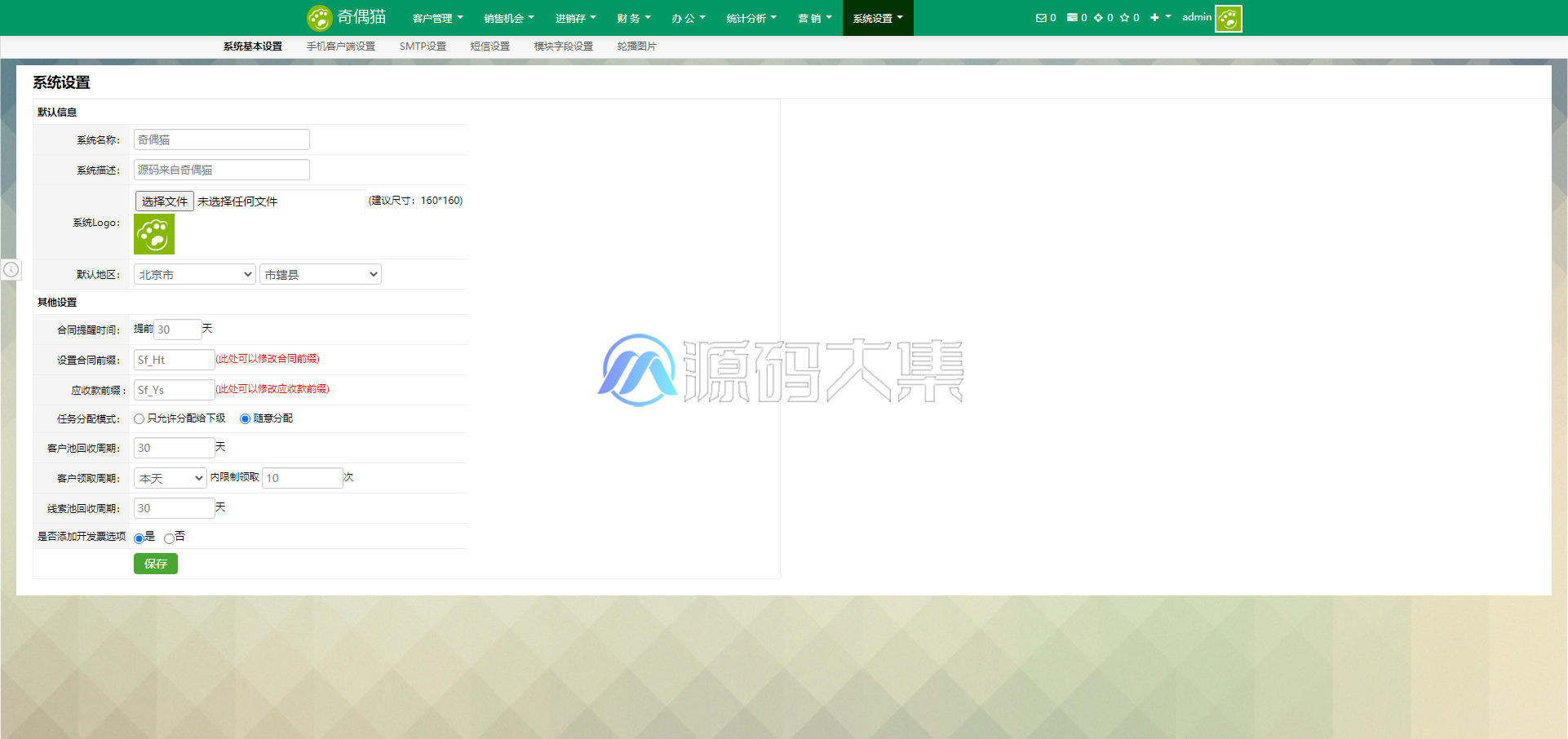
Task: Focus the 系统描述 input field
Action: point(222,170)
